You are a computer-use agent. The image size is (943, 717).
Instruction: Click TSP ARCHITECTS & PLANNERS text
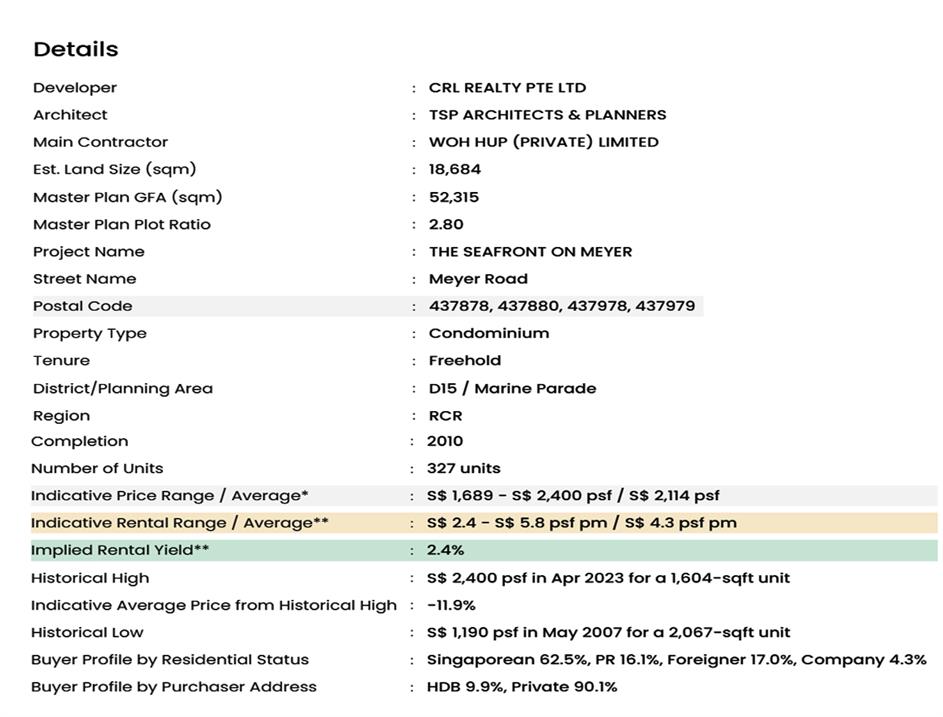pos(547,115)
